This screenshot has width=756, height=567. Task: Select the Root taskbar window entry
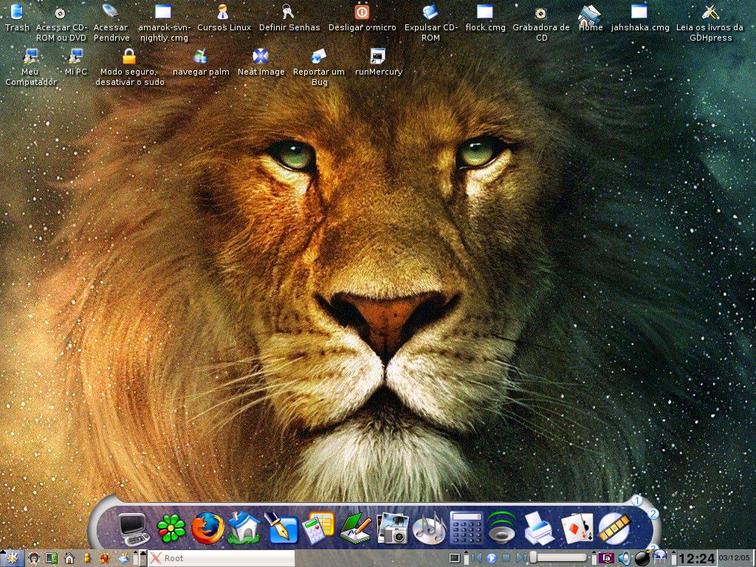coord(221,558)
